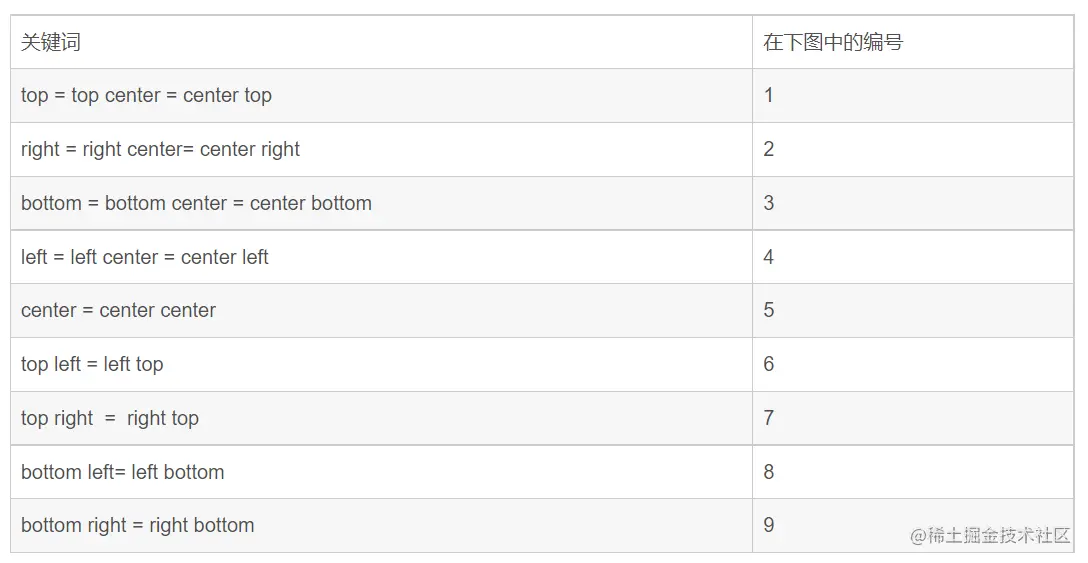Select the 'bottom = bottom center' keyword cell
The height and width of the screenshot is (563, 1088).
tap(196, 203)
